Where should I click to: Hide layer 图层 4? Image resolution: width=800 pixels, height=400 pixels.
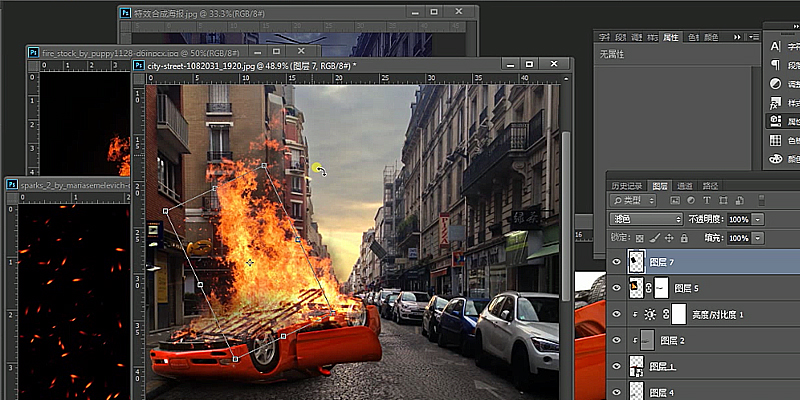pyautogui.click(x=617, y=392)
